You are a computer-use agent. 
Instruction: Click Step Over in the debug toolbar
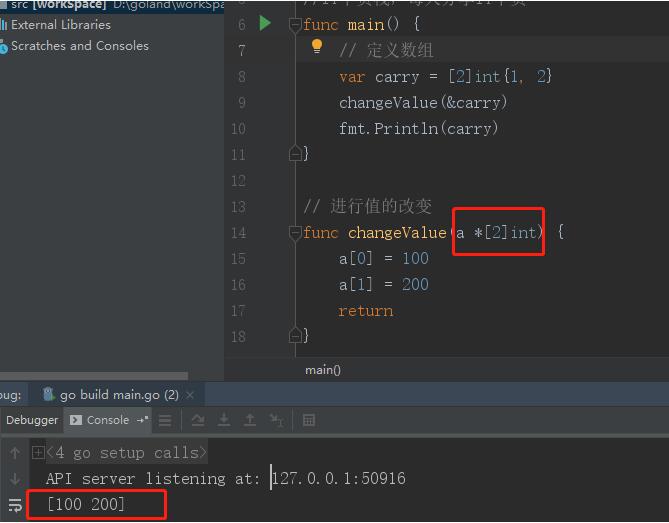point(198,421)
